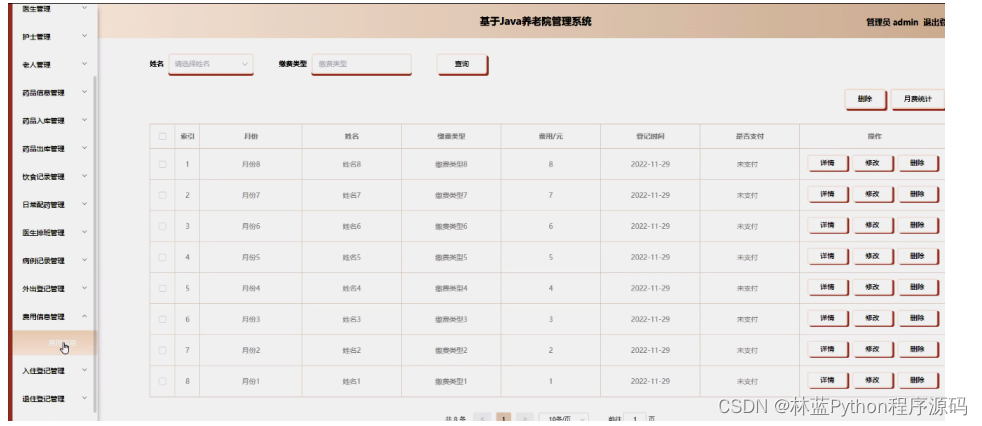The image size is (982, 426).
Task: Check the box for row 月份1
Action: coord(162,381)
